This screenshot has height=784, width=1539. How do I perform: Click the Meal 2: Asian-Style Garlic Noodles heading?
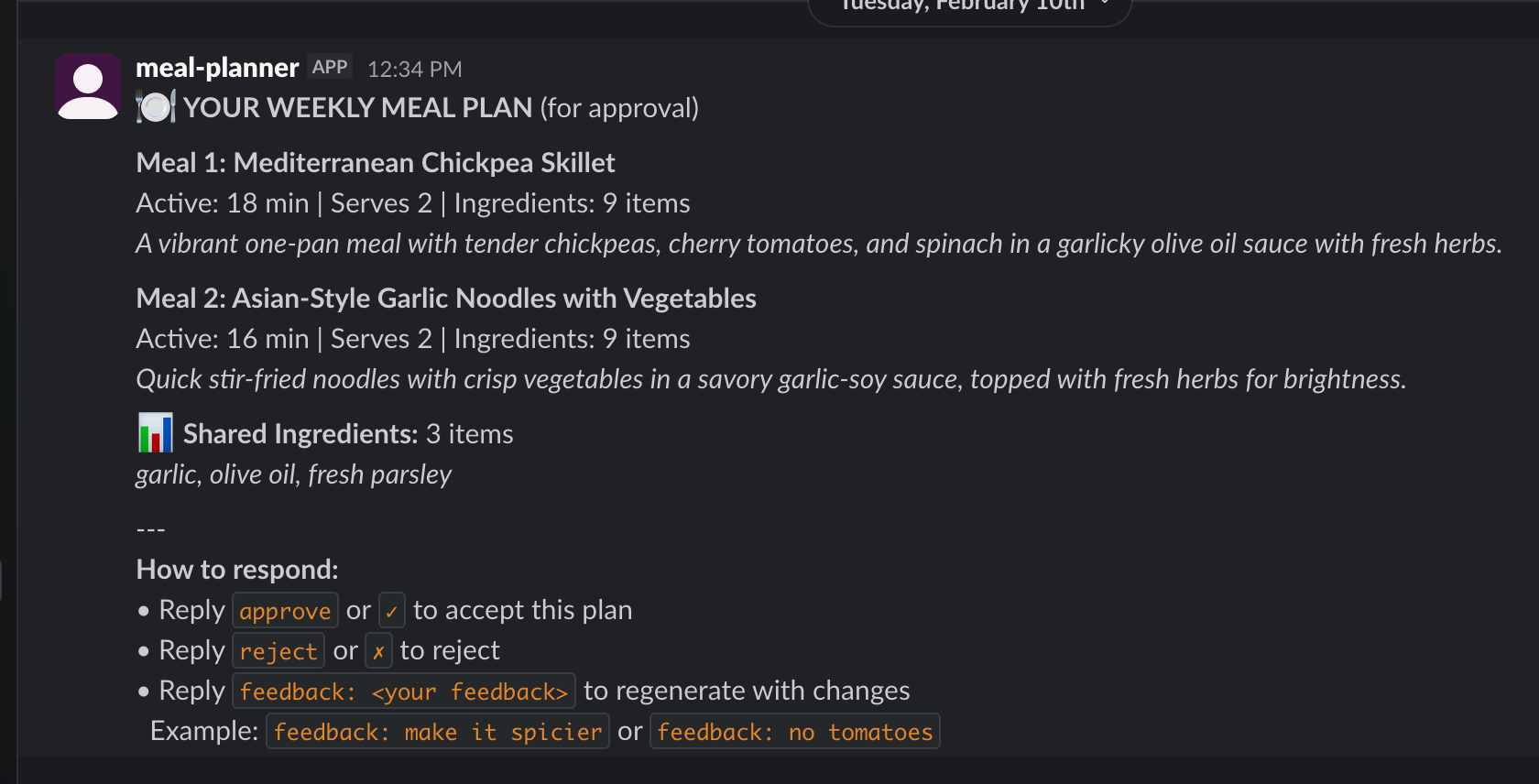[x=446, y=298]
